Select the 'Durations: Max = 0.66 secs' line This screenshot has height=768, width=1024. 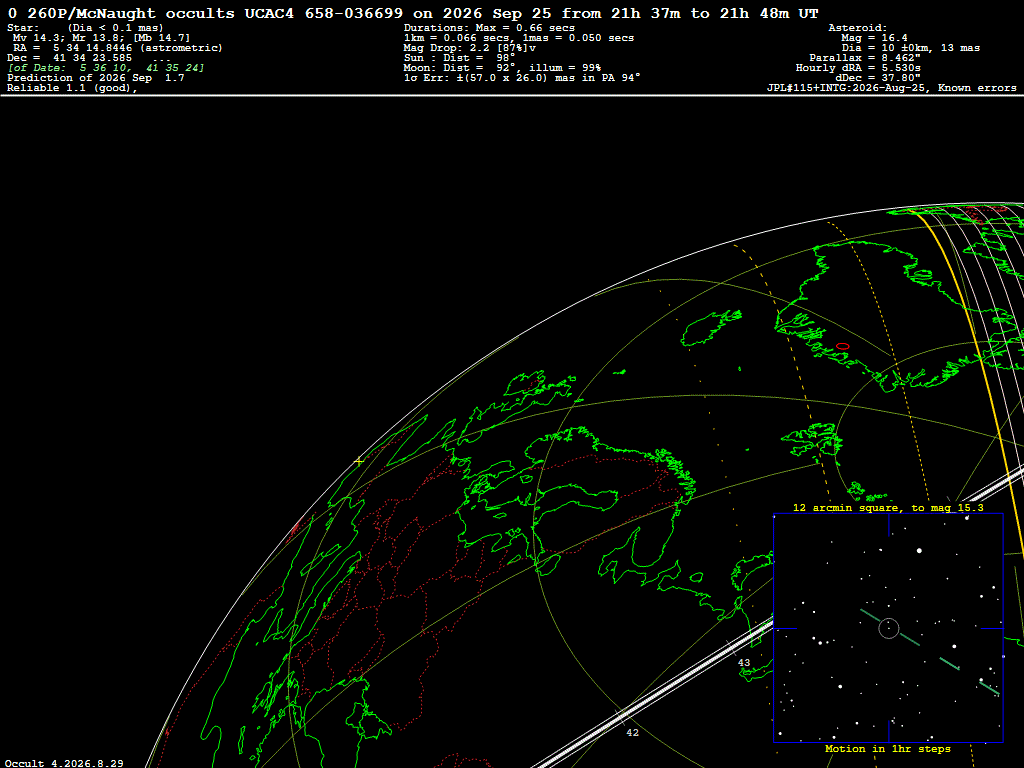(x=489, y=28)
